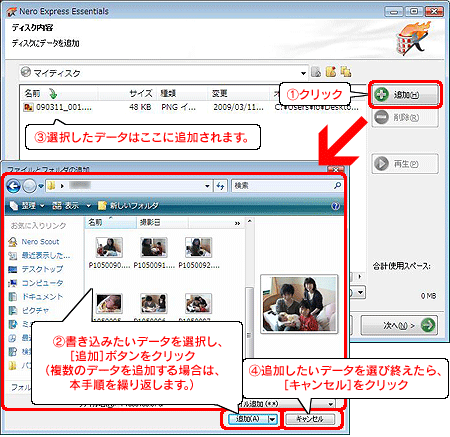Click file list vertical scrollbar up arrow
Screen dimensions: 450x437
click(249, 221)
